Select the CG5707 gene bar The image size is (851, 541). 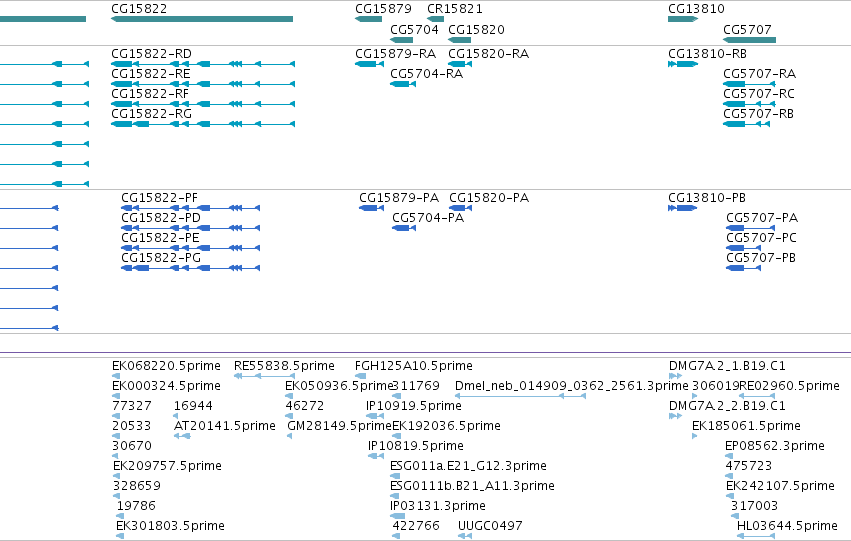[750, 40]
